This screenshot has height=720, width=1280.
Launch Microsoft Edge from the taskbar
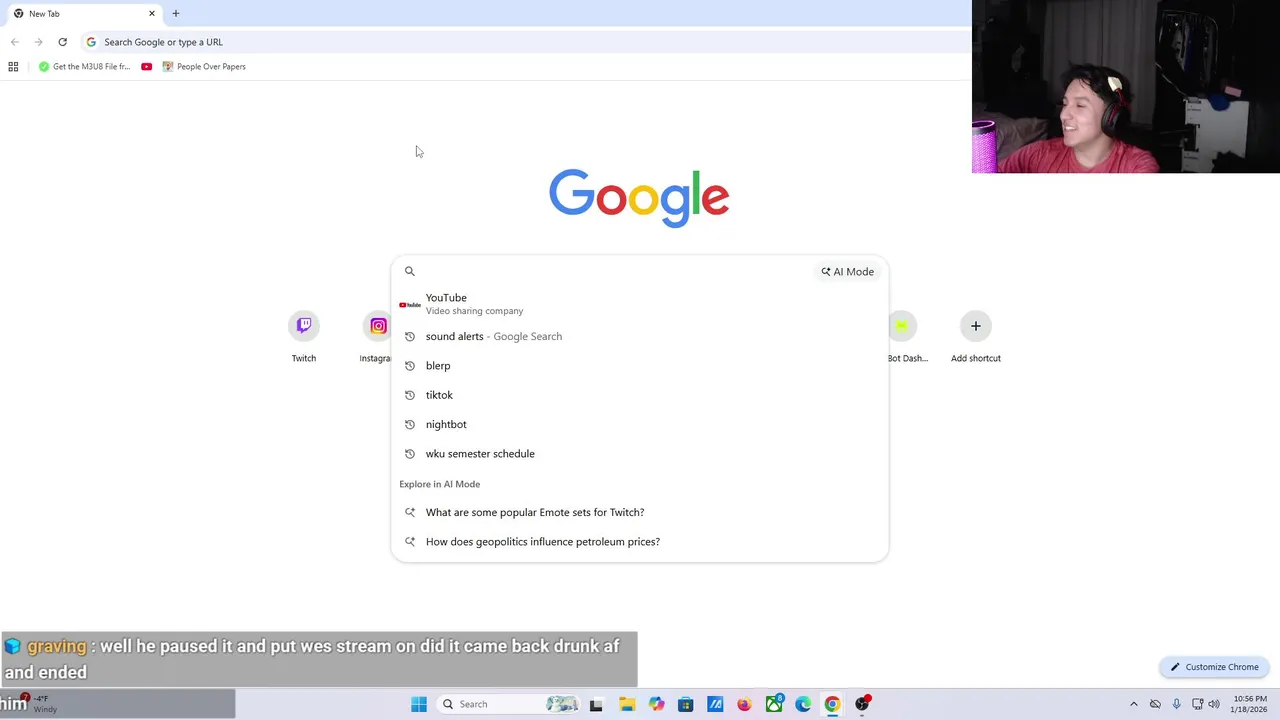pyautogui.click(x=803, y=704)
